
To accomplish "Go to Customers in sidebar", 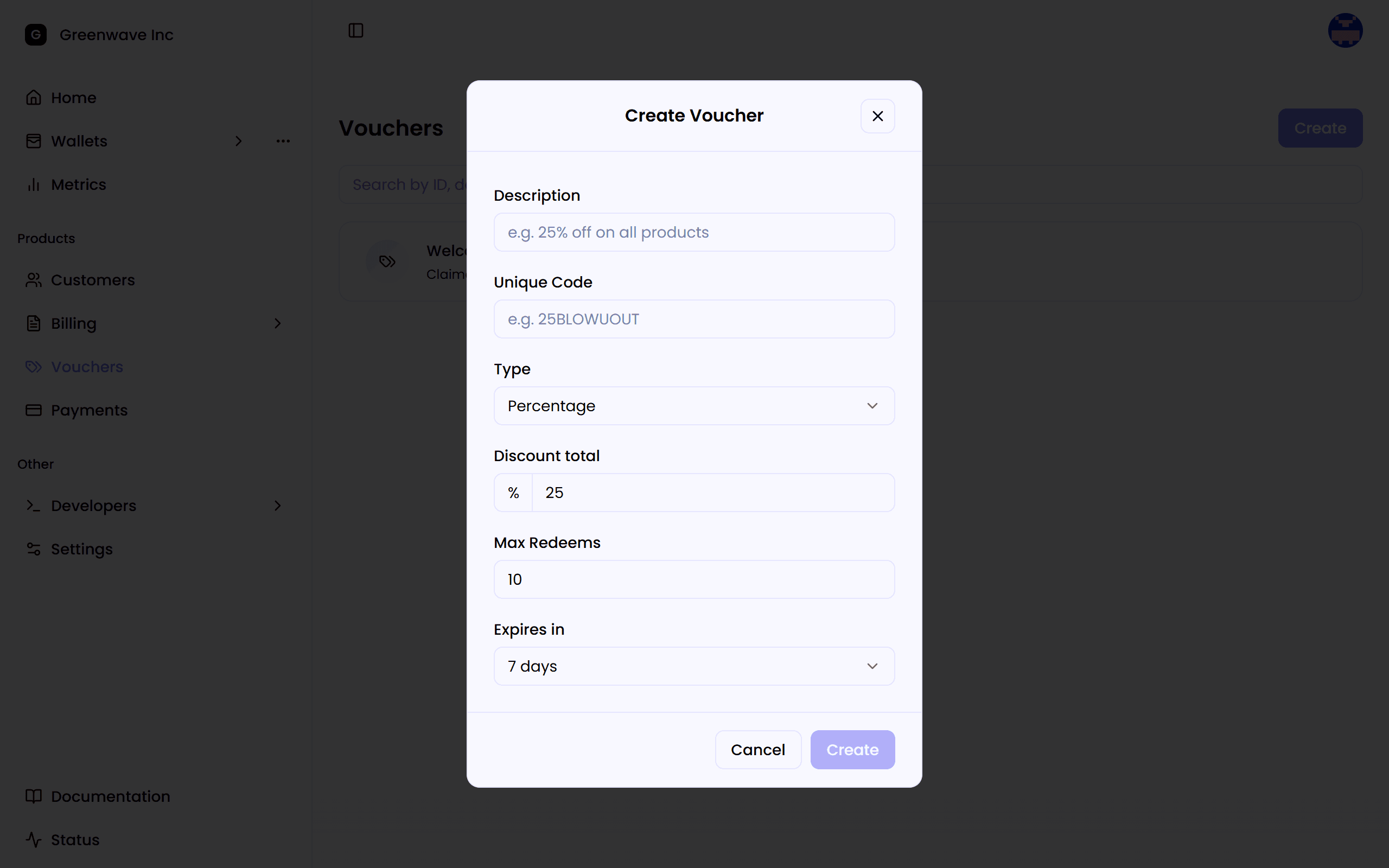I will (92, 280).
